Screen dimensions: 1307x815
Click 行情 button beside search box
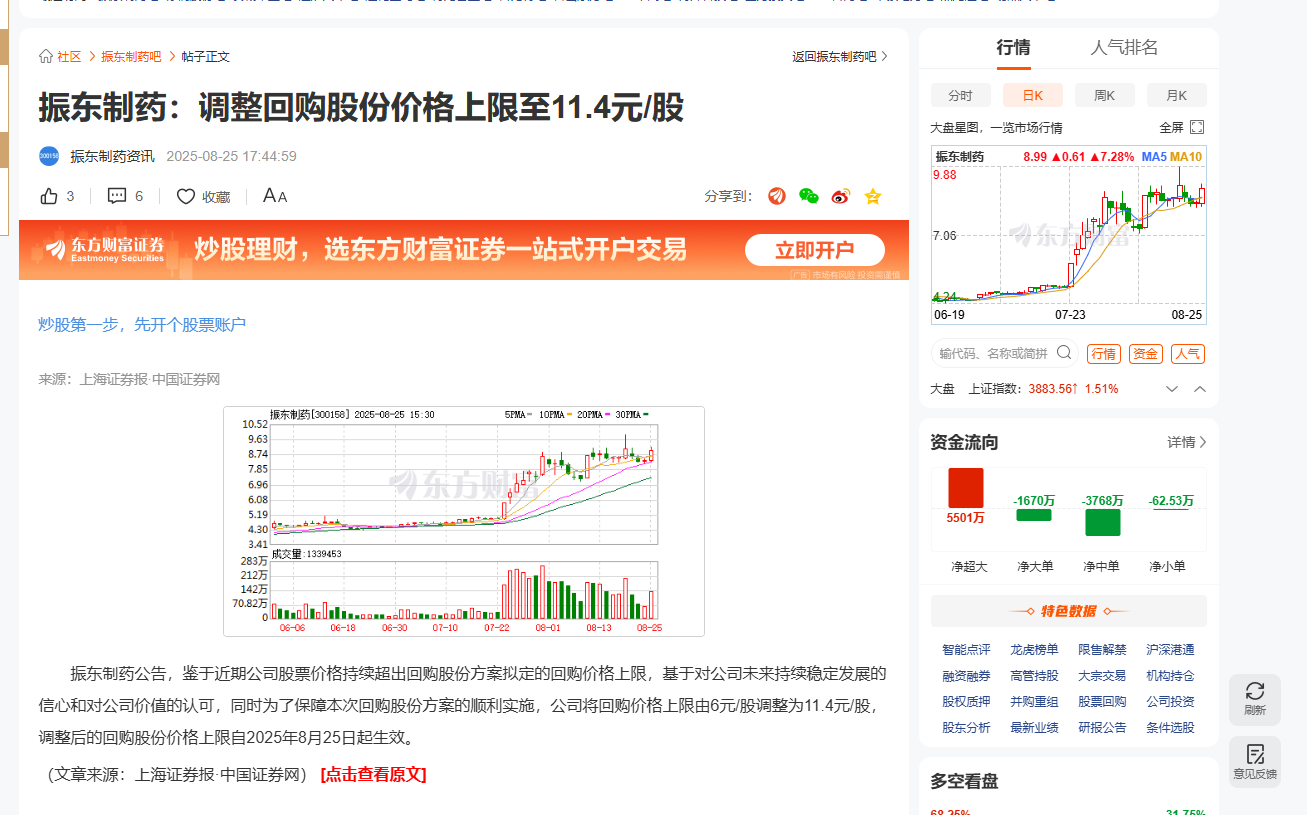[x=1104, y=354]
